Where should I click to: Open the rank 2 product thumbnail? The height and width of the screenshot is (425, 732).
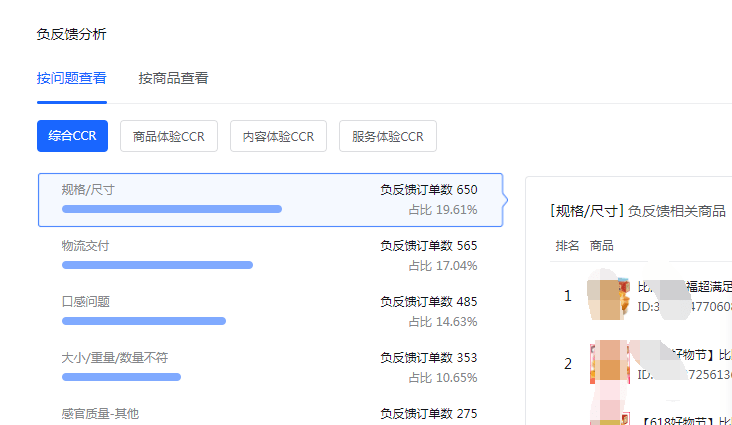[608, 363]
